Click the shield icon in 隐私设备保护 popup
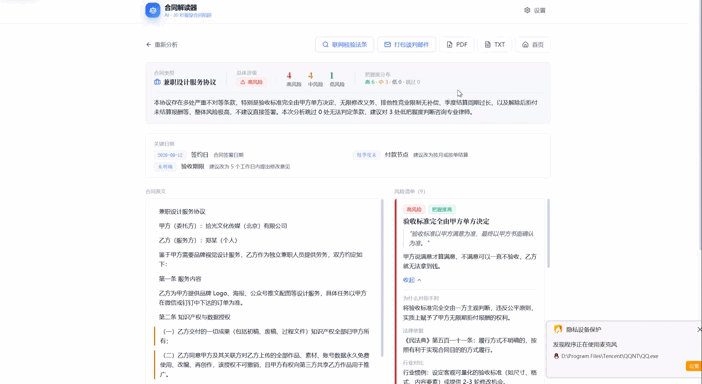Image resolution: width=702 pixels, height=384 pixels. [558, 329]
